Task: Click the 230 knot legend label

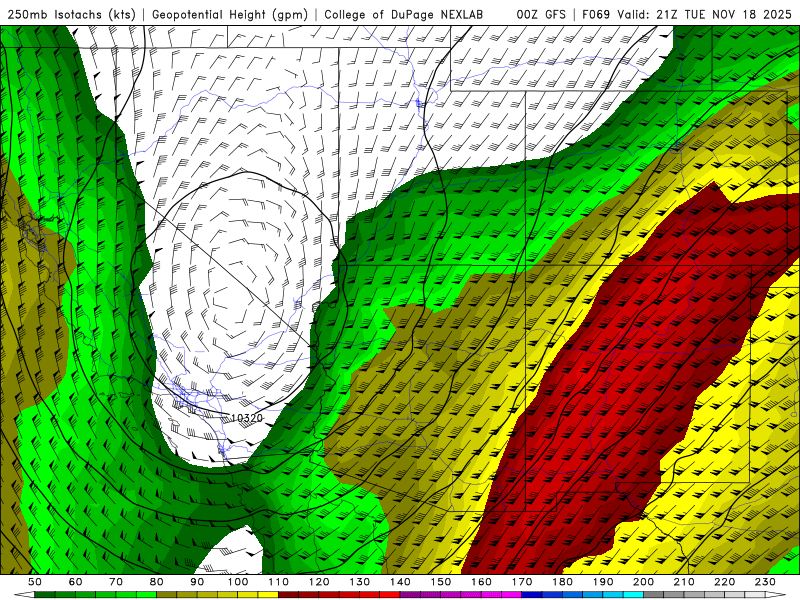Action: click(x=765, y=582)
